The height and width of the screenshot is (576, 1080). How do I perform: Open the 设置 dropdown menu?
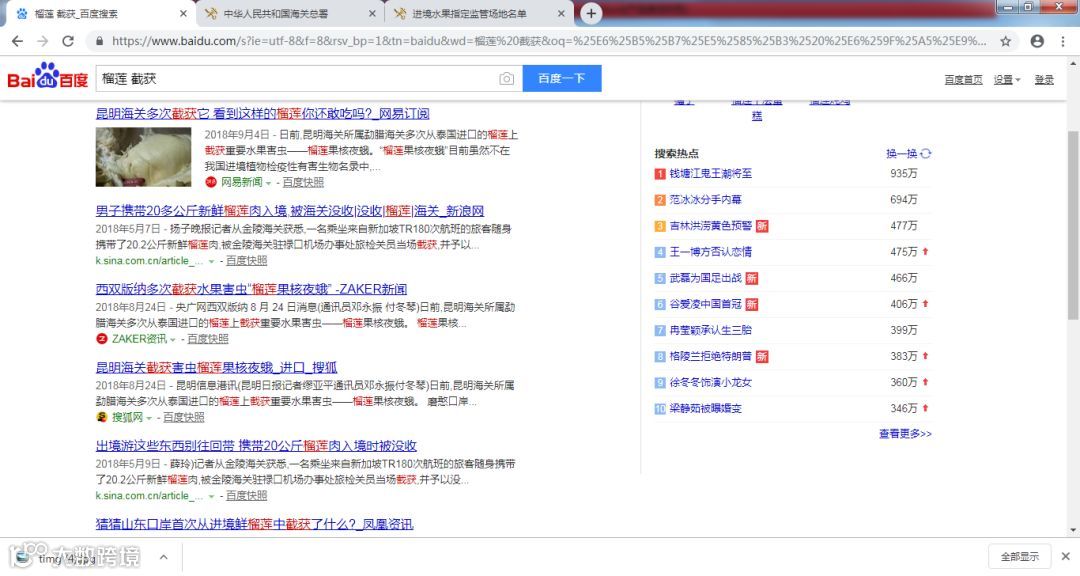point(1006,80)
